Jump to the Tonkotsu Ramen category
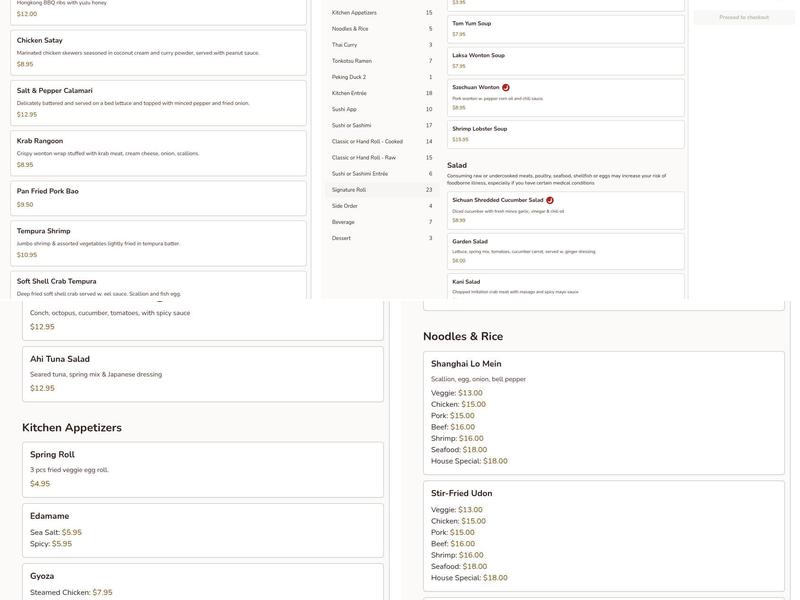This screenshot has height=600, width=800. point(382,61)
